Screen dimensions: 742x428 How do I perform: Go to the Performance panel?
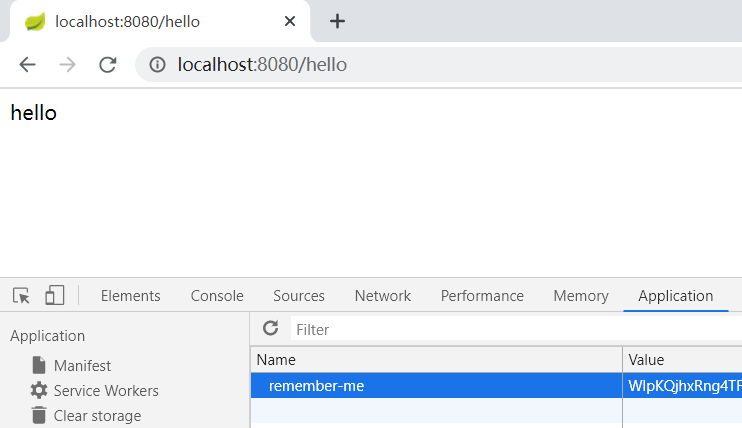[482, 296]
